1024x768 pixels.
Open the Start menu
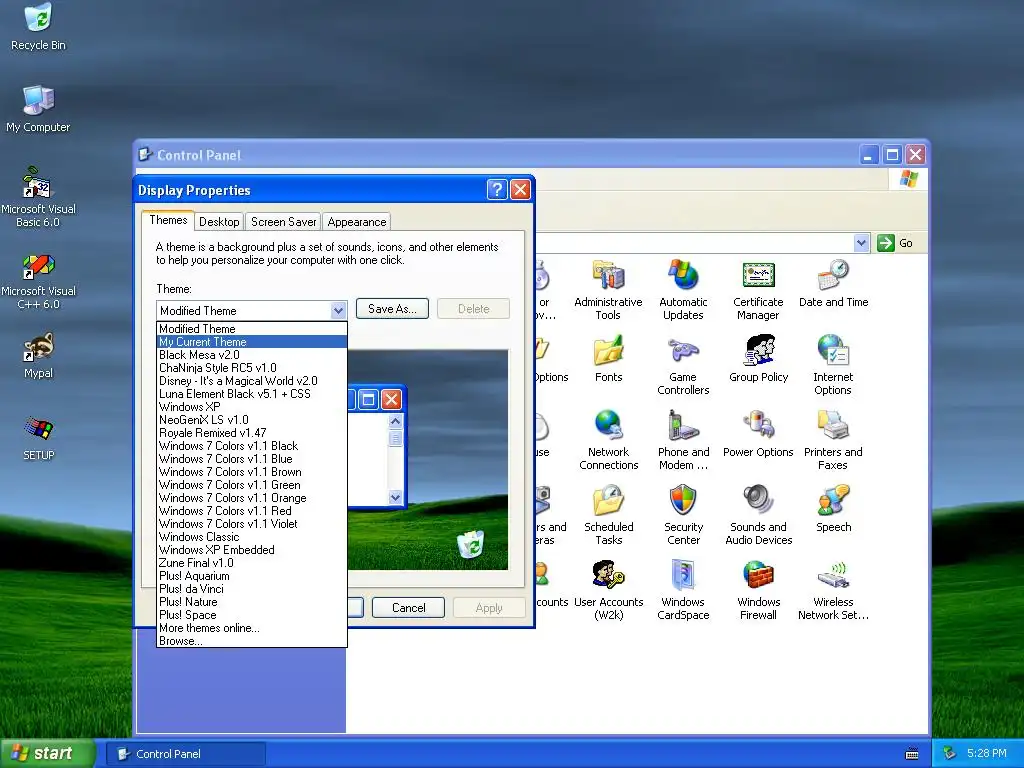point(47,754)
